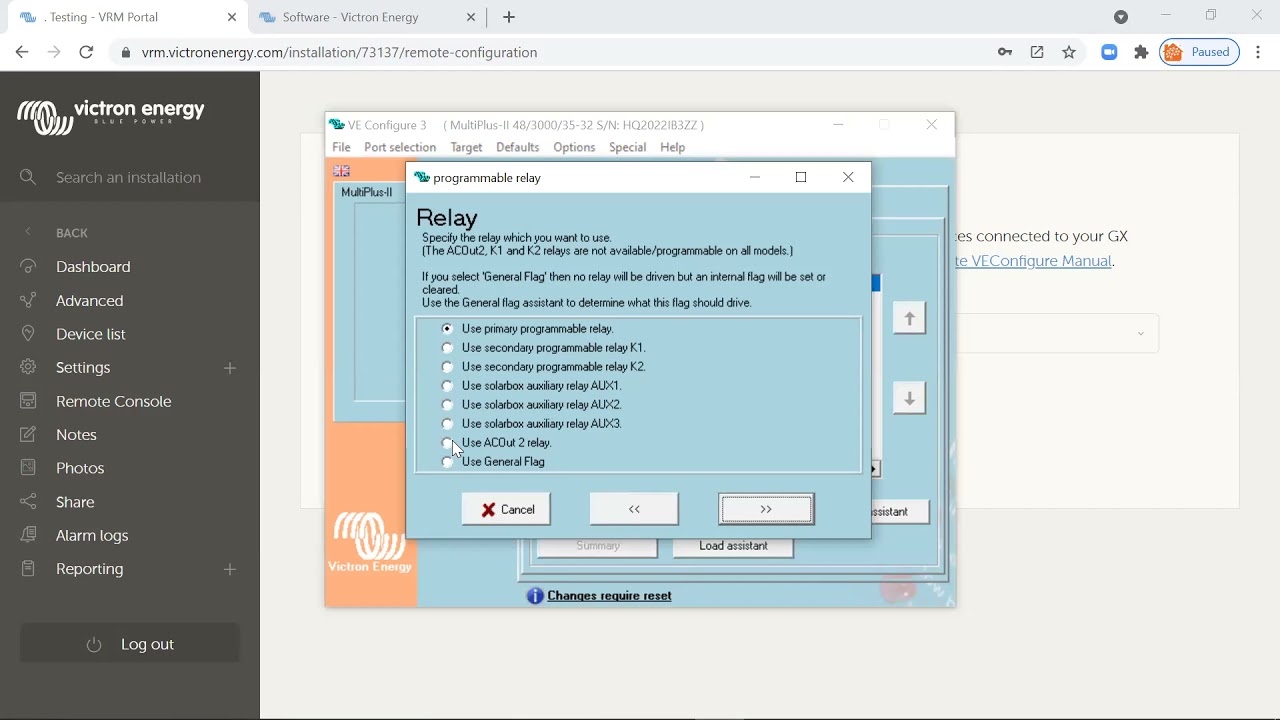Close the Software - Victron Energy tab

click(x=472, y=17)
